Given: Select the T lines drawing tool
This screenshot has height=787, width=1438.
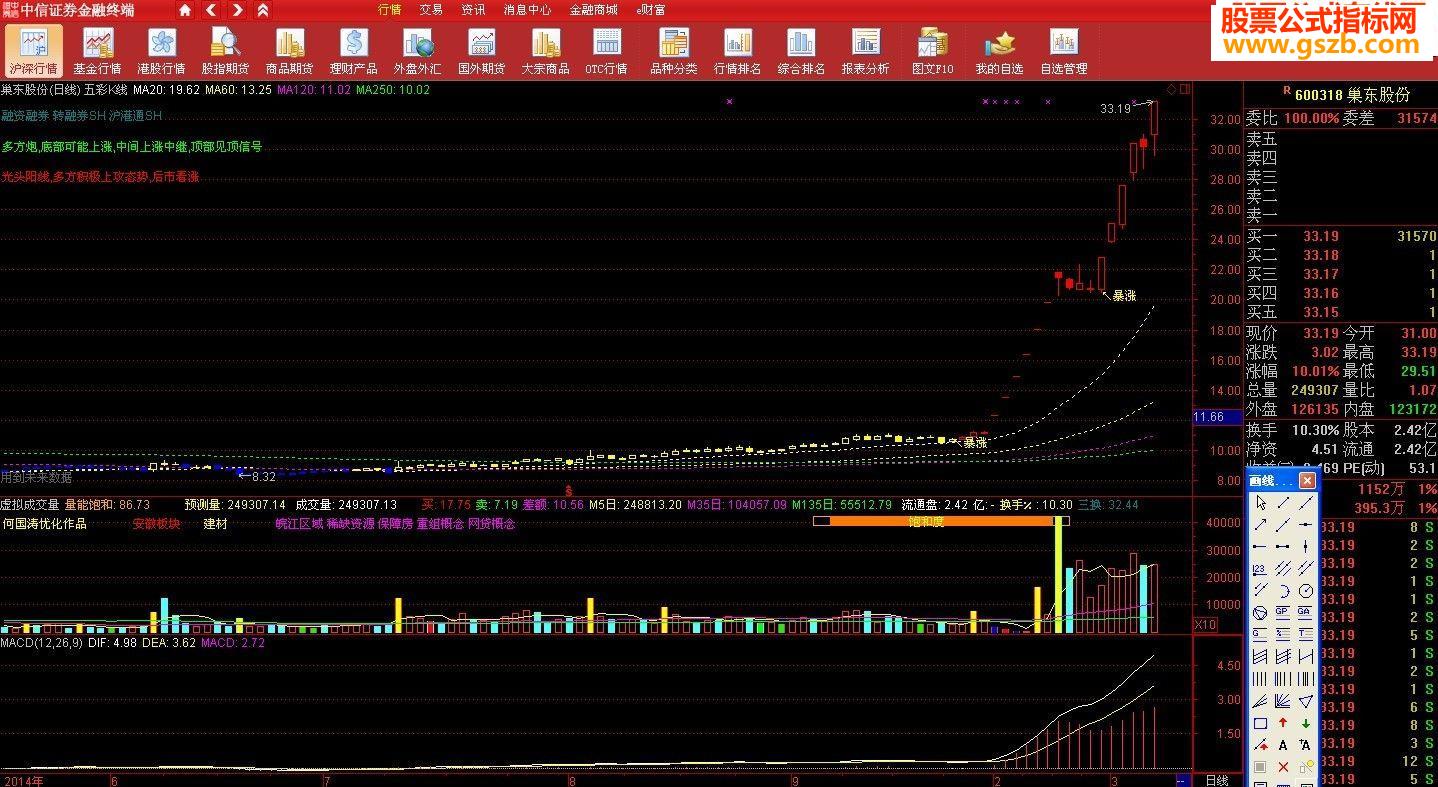Looking at the screenshot, I should point(1306,633).
